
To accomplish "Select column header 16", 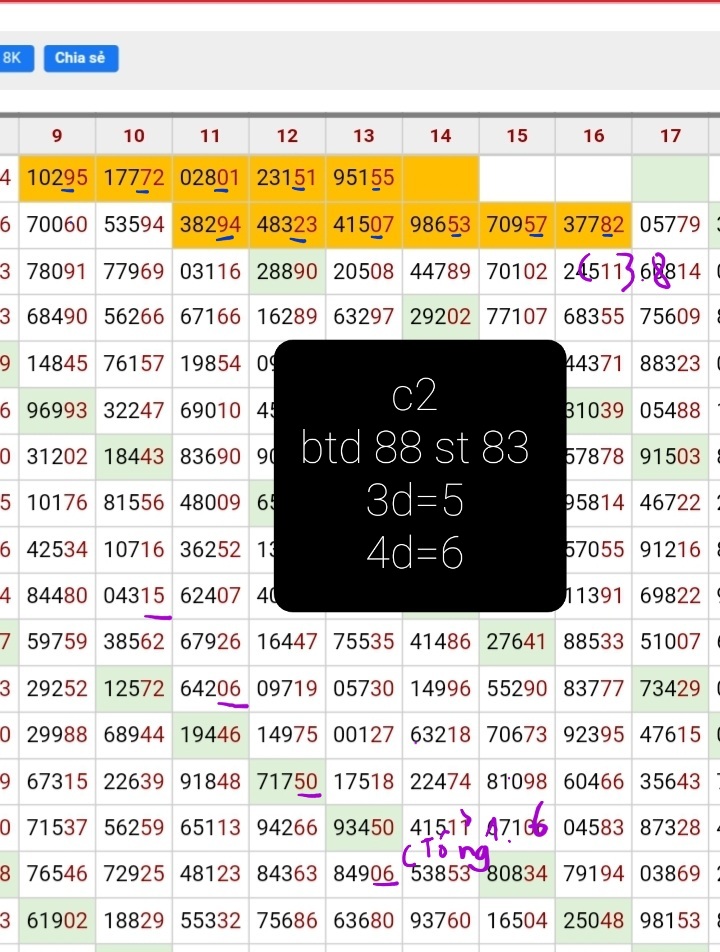I will [593, 135].
